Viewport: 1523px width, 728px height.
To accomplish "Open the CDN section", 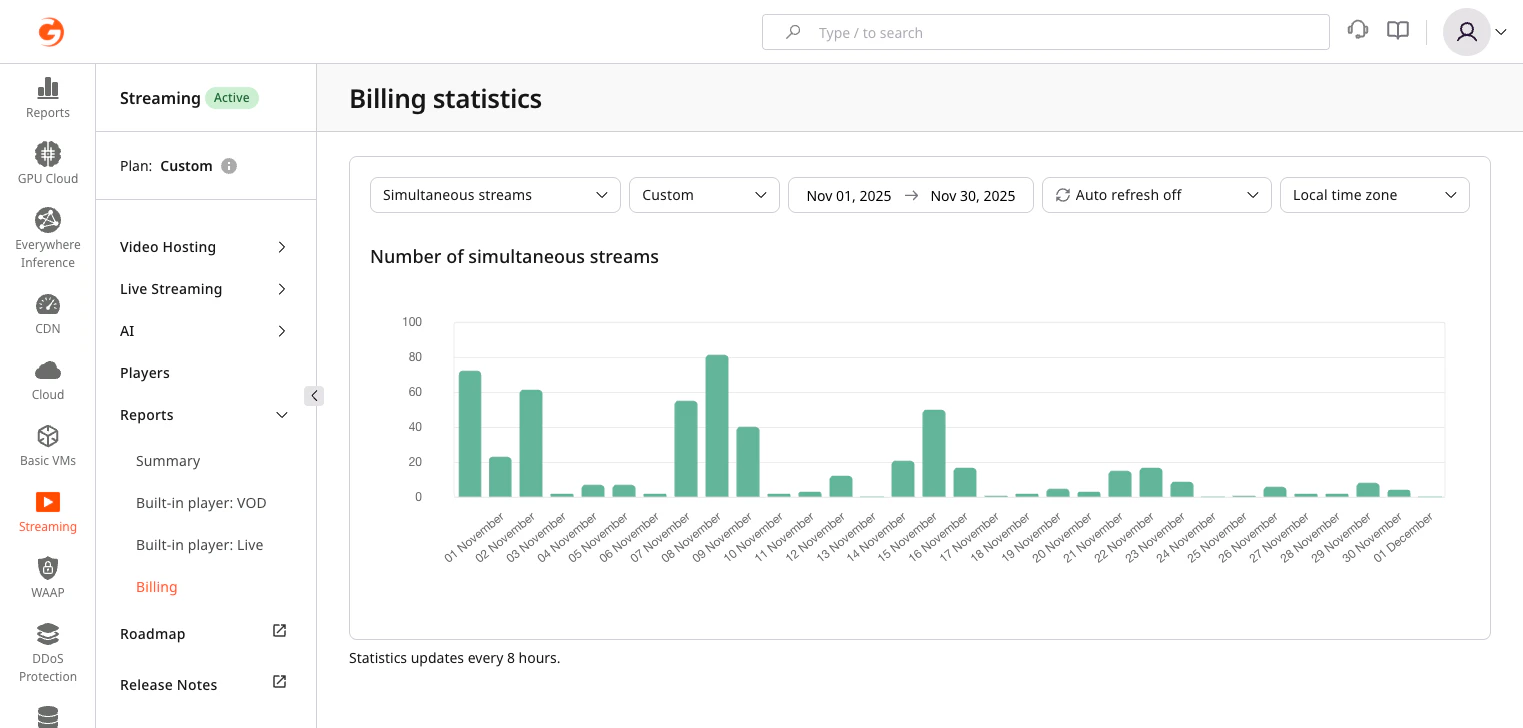I will click(47, 312).
